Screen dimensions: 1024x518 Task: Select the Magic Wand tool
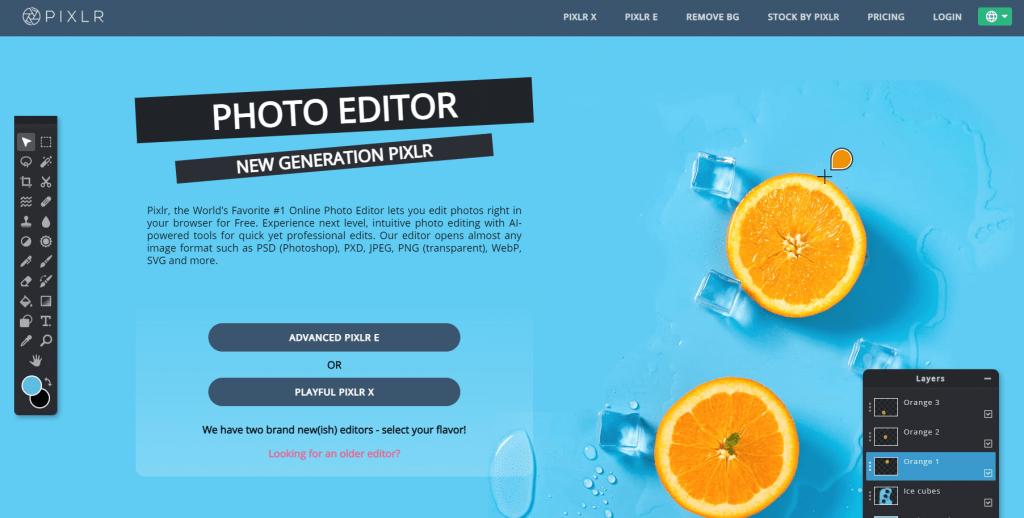click(46, 161)
